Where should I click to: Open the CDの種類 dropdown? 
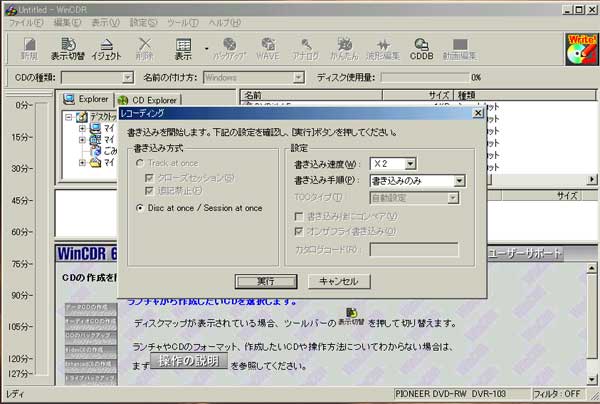[x=127, y=78]
